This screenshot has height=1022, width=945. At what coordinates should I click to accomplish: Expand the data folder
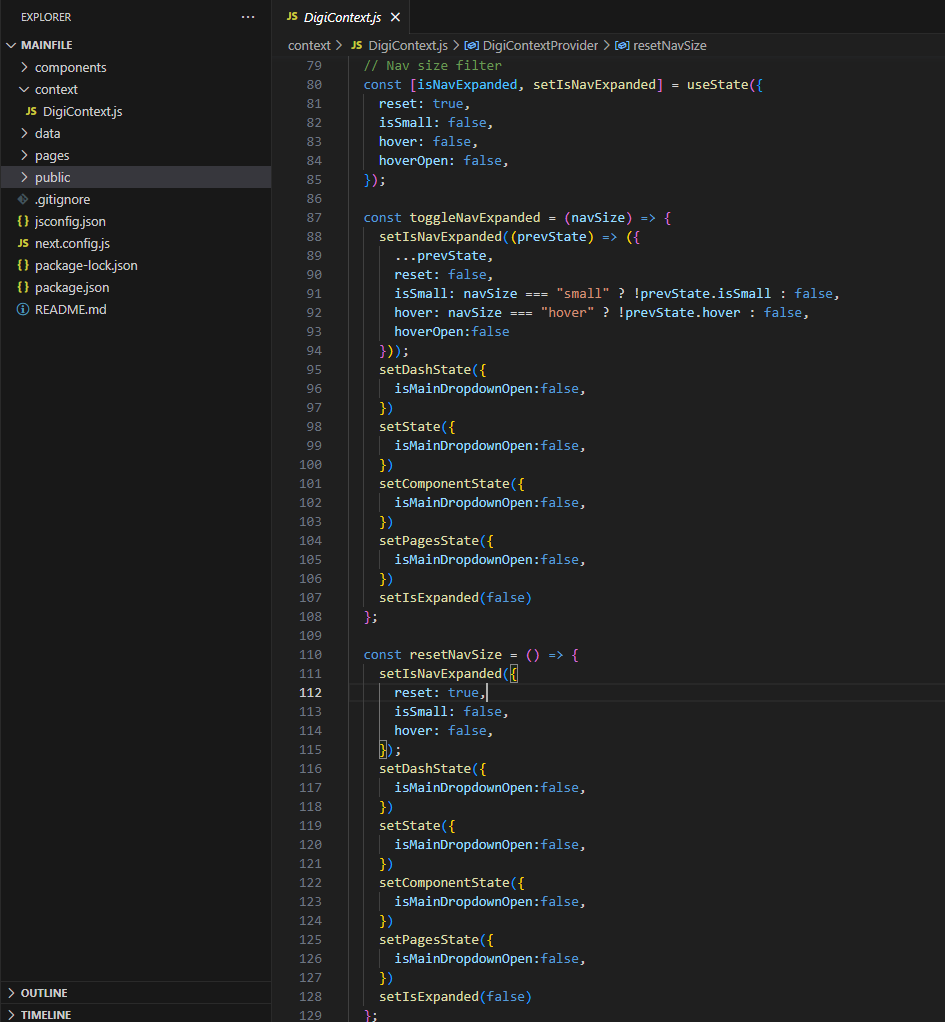47,134
